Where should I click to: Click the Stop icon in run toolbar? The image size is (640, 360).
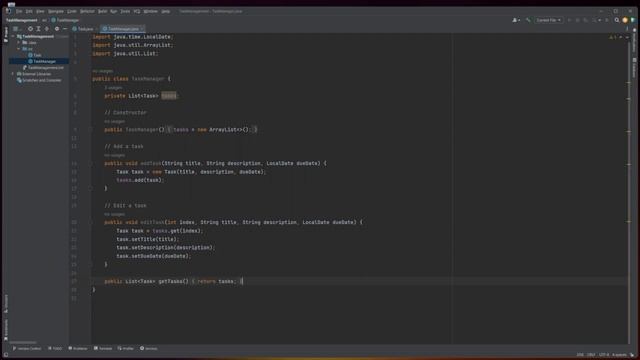(607, 20)
